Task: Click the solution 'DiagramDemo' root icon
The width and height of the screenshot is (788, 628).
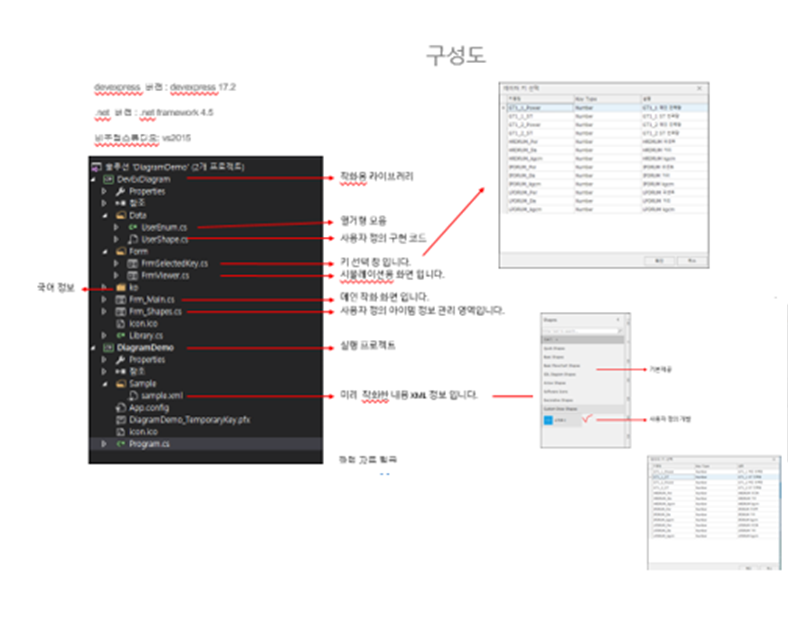Action: coord(96,167)
